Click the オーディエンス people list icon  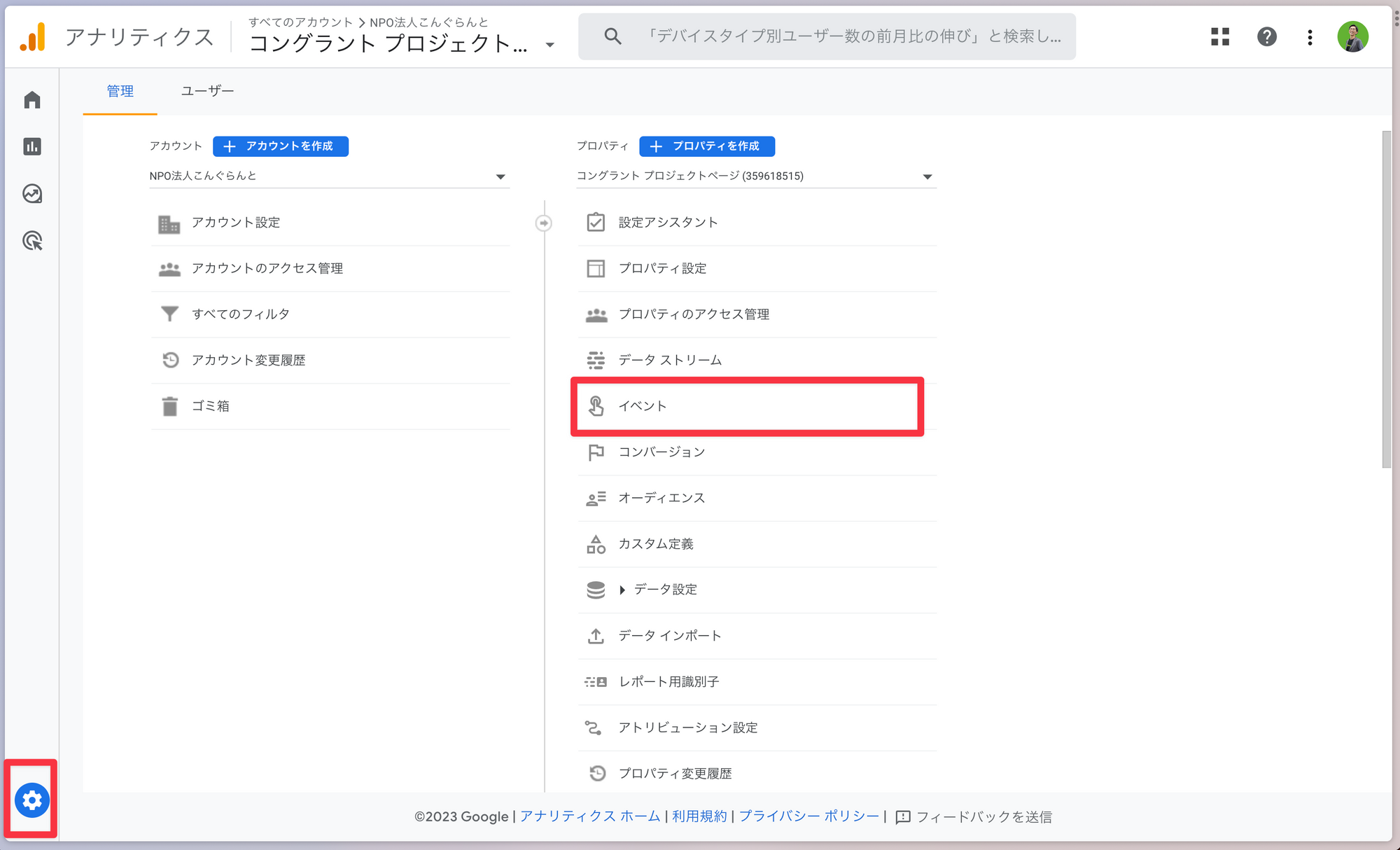pos(596,498)
